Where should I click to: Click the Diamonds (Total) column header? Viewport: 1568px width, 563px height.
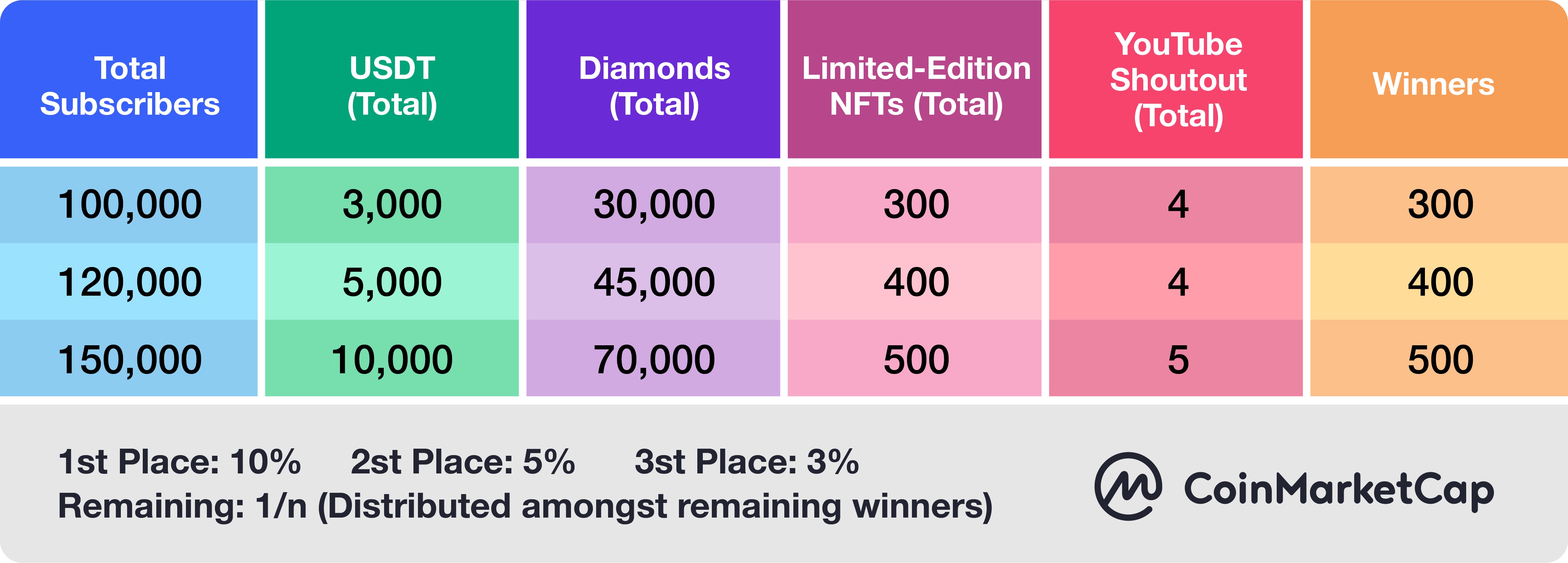coord(653,79)
